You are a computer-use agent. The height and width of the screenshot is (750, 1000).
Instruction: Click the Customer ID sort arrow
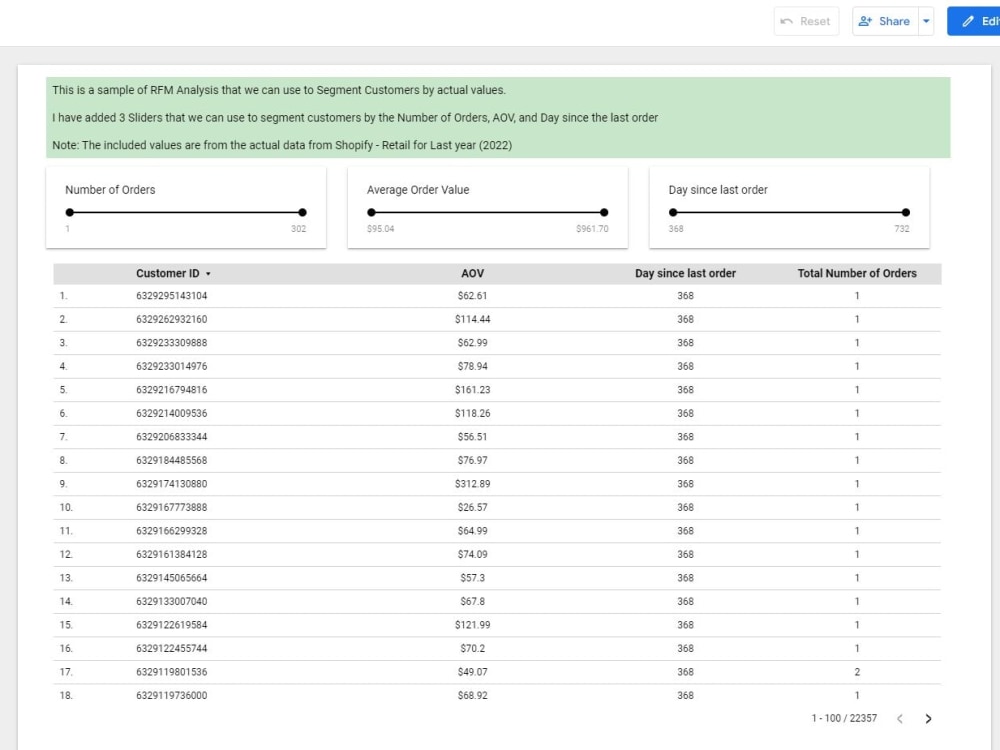208,274
